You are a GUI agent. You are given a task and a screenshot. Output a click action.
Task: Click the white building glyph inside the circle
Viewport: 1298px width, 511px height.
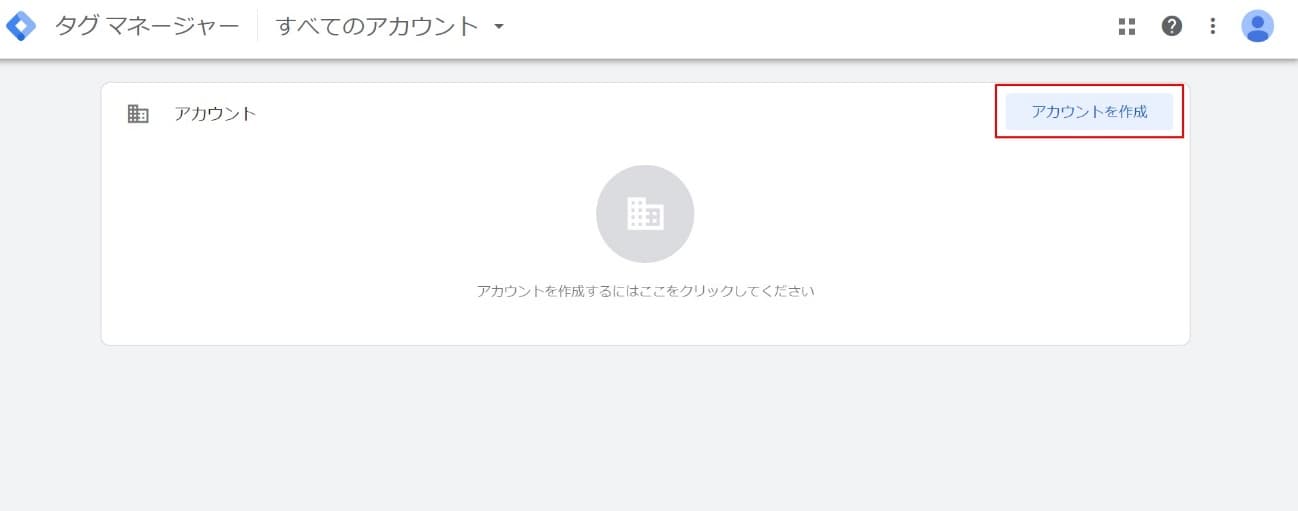645,214
